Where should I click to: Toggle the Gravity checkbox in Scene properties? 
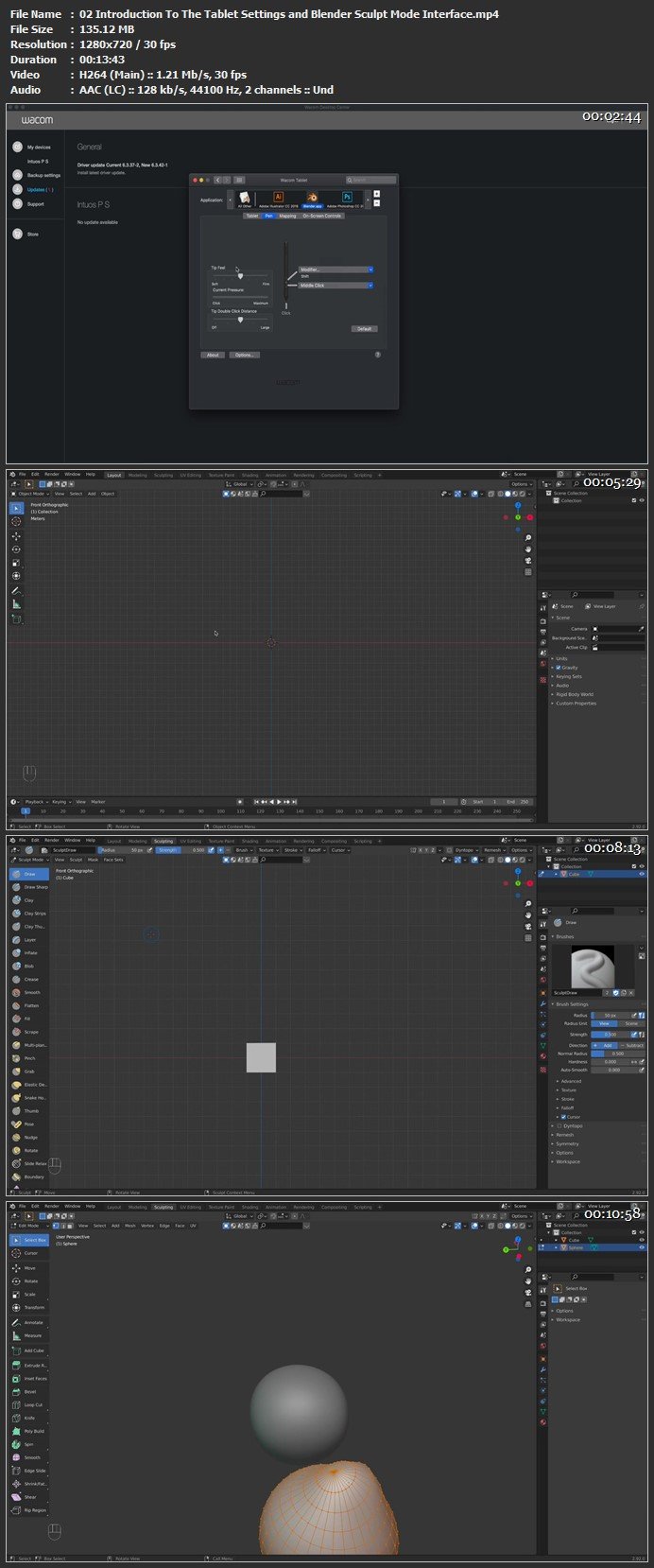click(x=559, y=668)
